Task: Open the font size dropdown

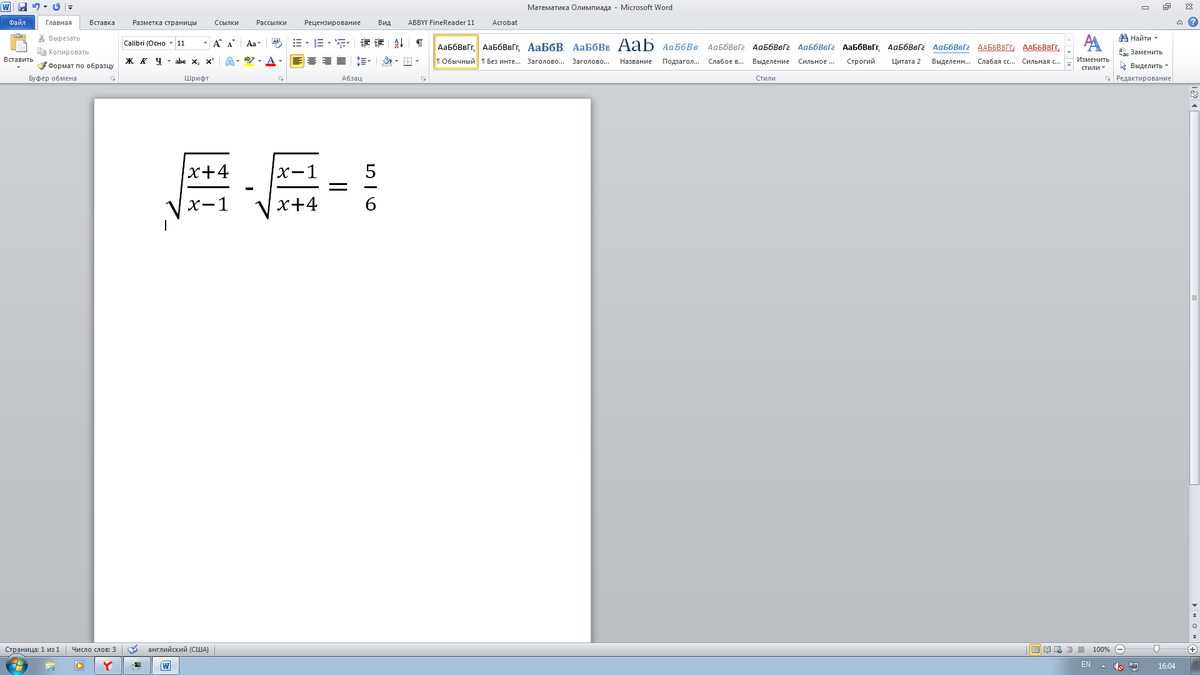Action: point(206,43)
